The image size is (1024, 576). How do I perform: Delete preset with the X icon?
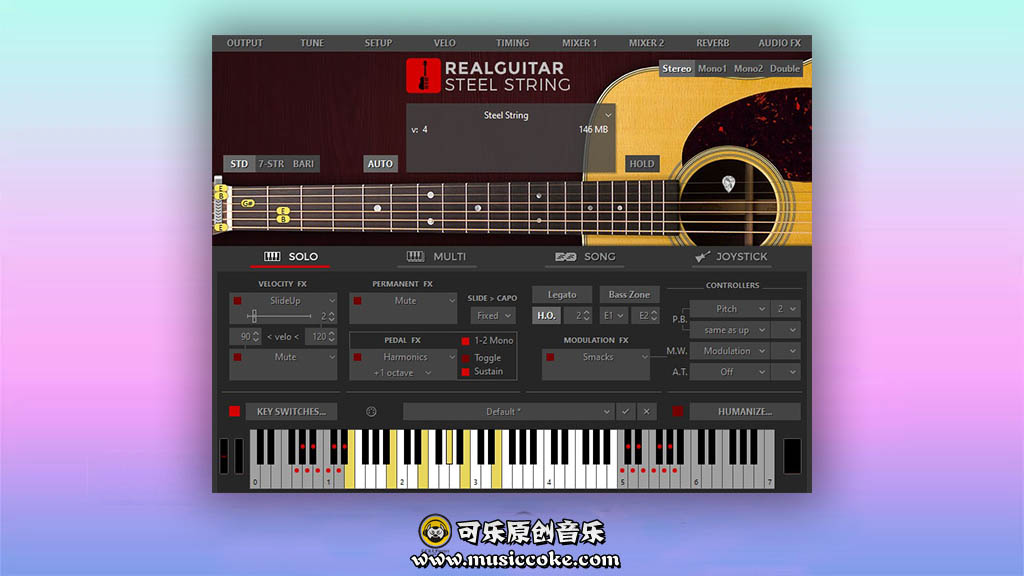pos(647,411)
